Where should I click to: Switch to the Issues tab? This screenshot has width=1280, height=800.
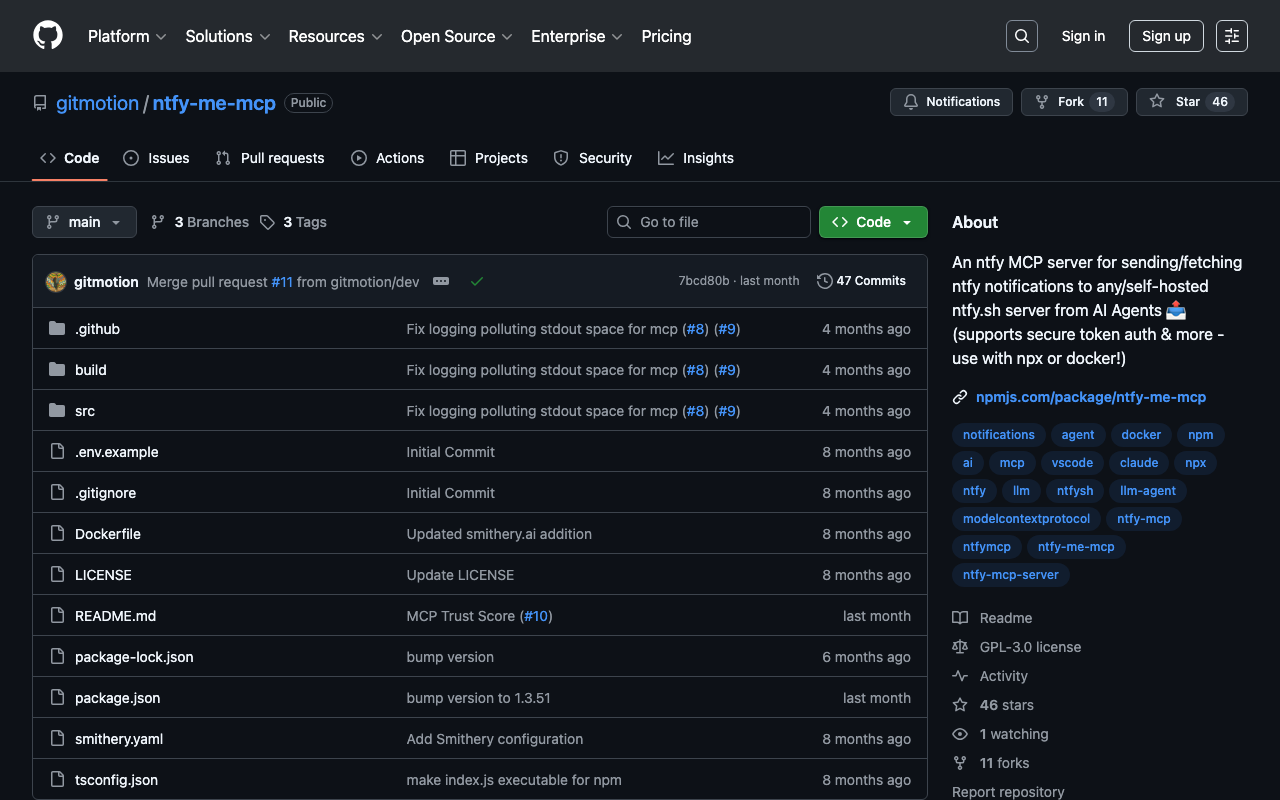pos(156,158)
